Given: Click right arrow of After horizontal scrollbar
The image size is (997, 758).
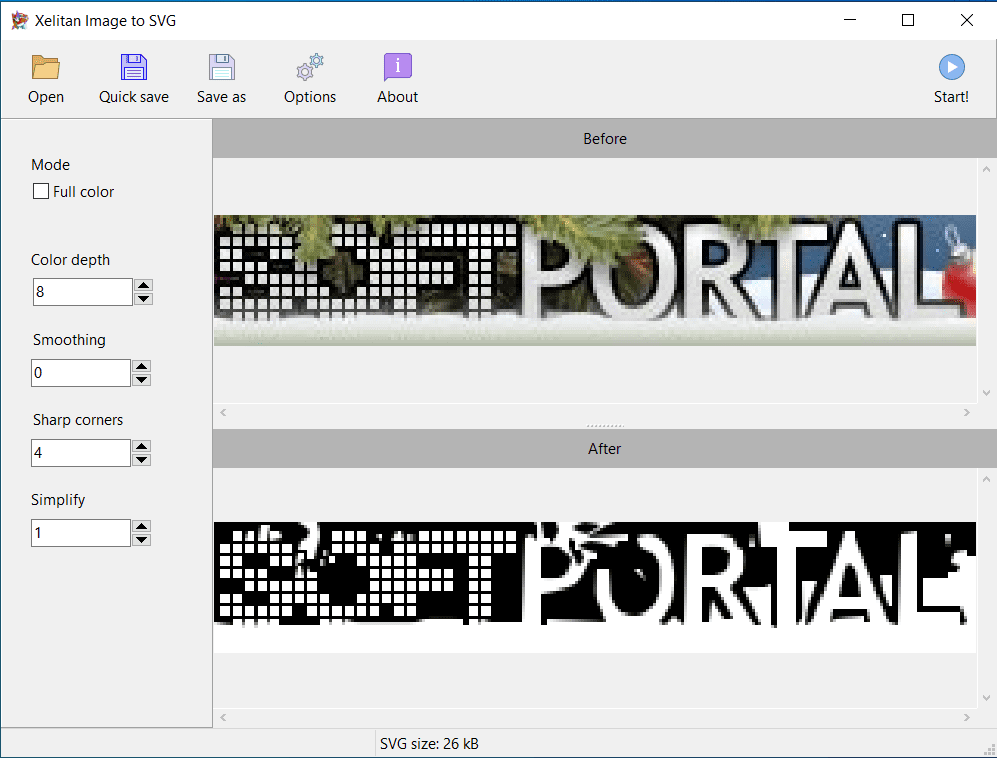Looking at the screenshot, I should pyautogui.click(x=966, y=717).
